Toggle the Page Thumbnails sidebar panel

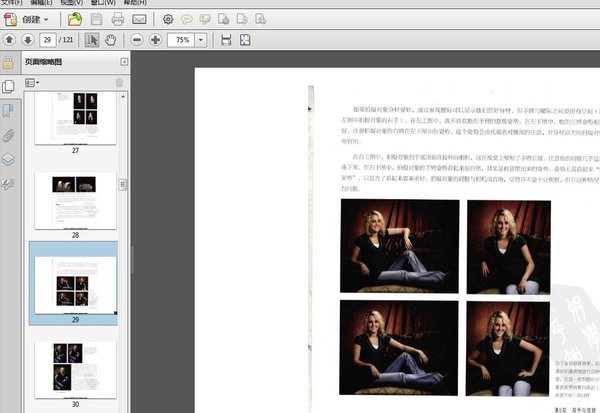click(9, 87)
